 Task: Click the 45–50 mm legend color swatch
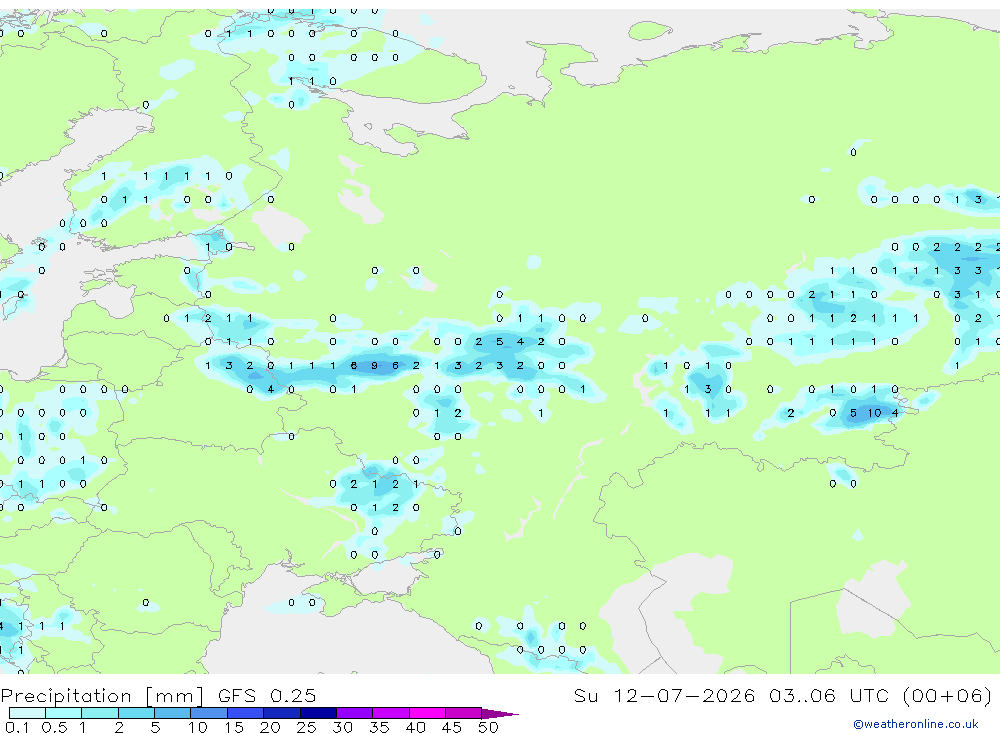pyautogui.click(x=464, y=713)
